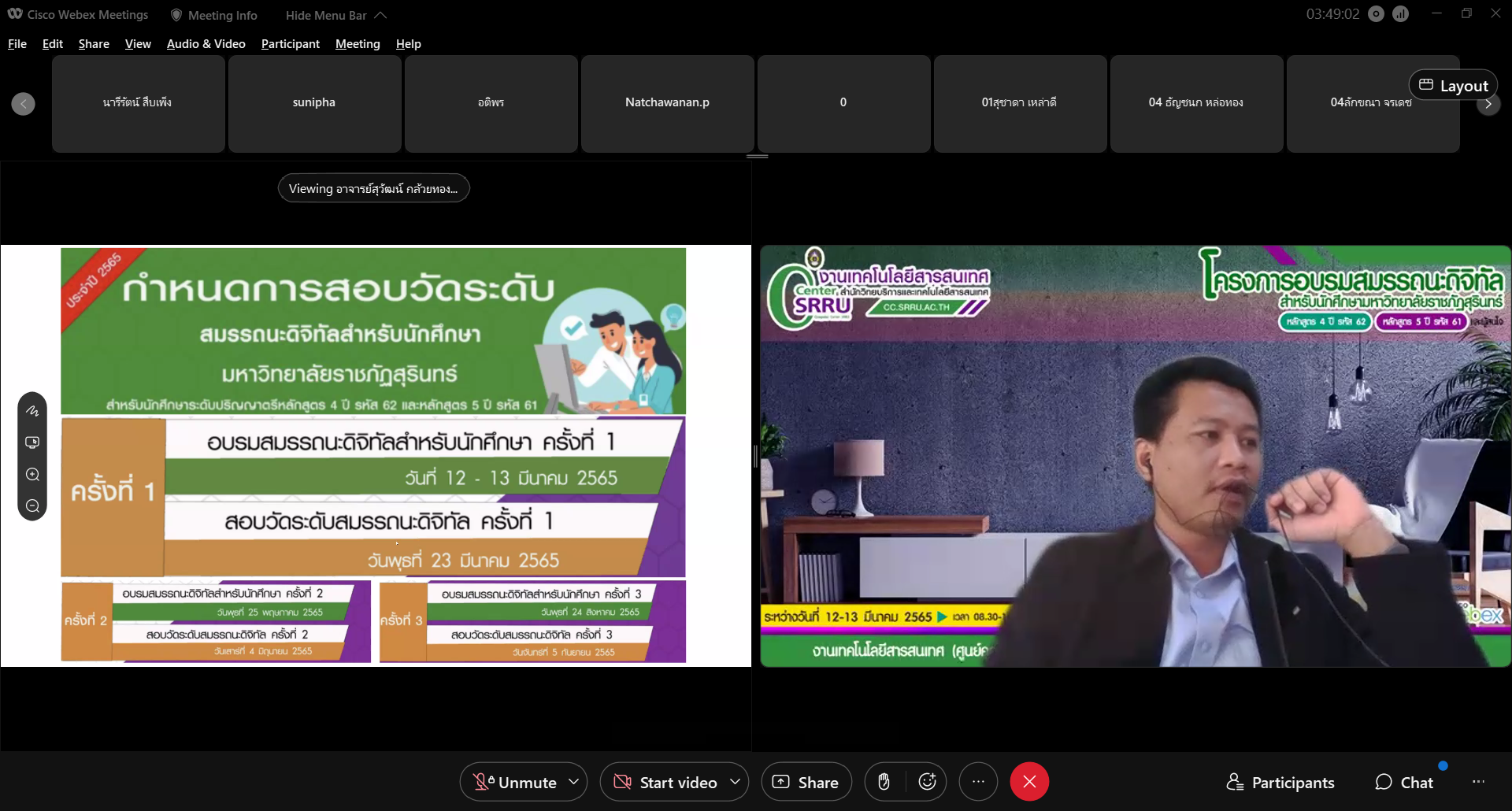Open the emoji reactions icon
1512x811 pixels.
coord(927,782)
